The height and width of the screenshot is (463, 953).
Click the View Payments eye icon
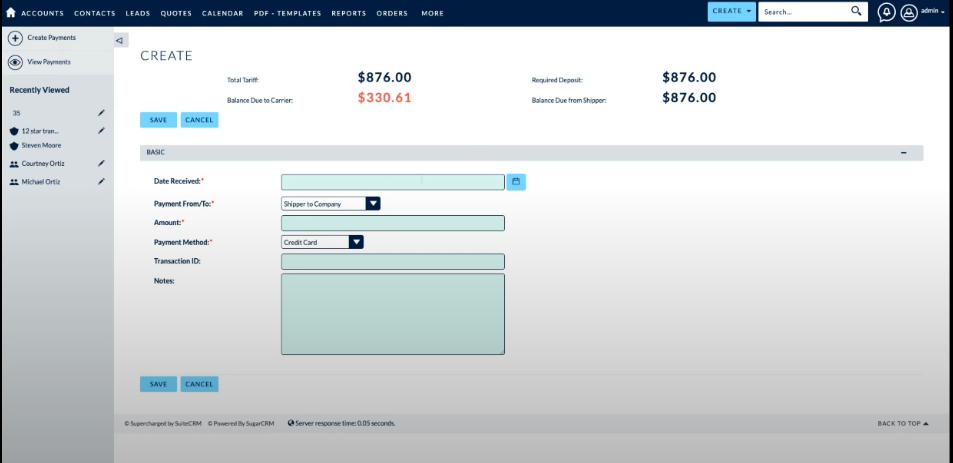point(15,62)
